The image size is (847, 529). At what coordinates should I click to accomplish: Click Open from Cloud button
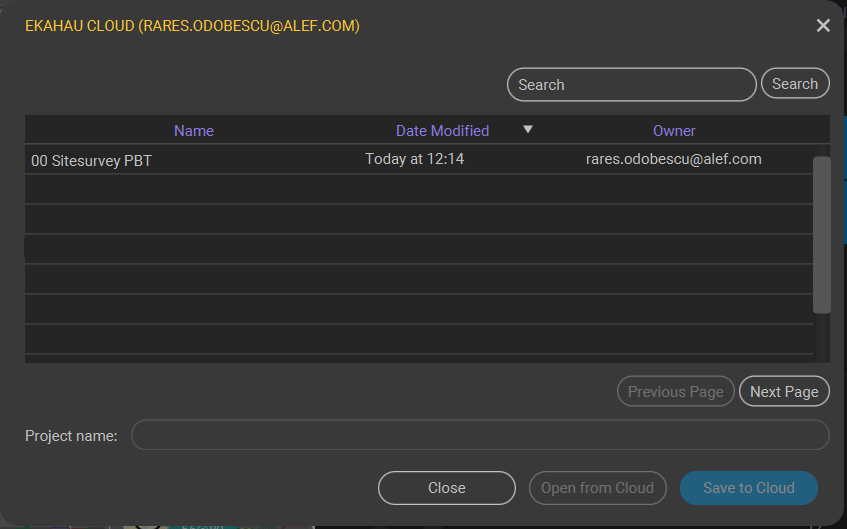pos(597,488)
